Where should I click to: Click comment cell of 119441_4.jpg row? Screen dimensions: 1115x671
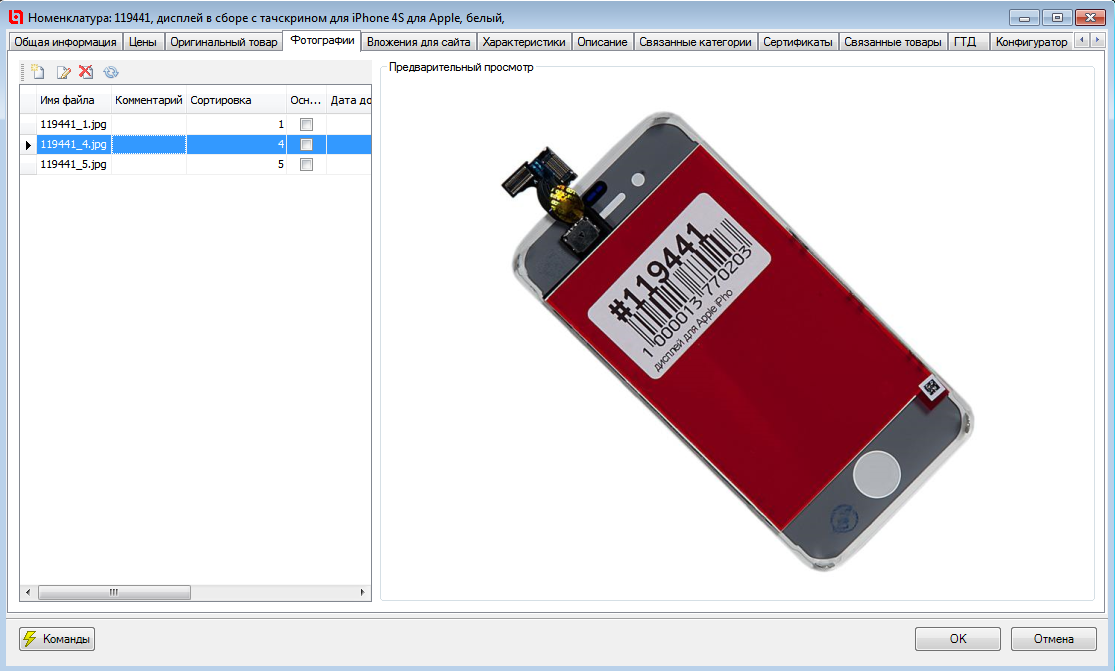click(x=149, y=144)
